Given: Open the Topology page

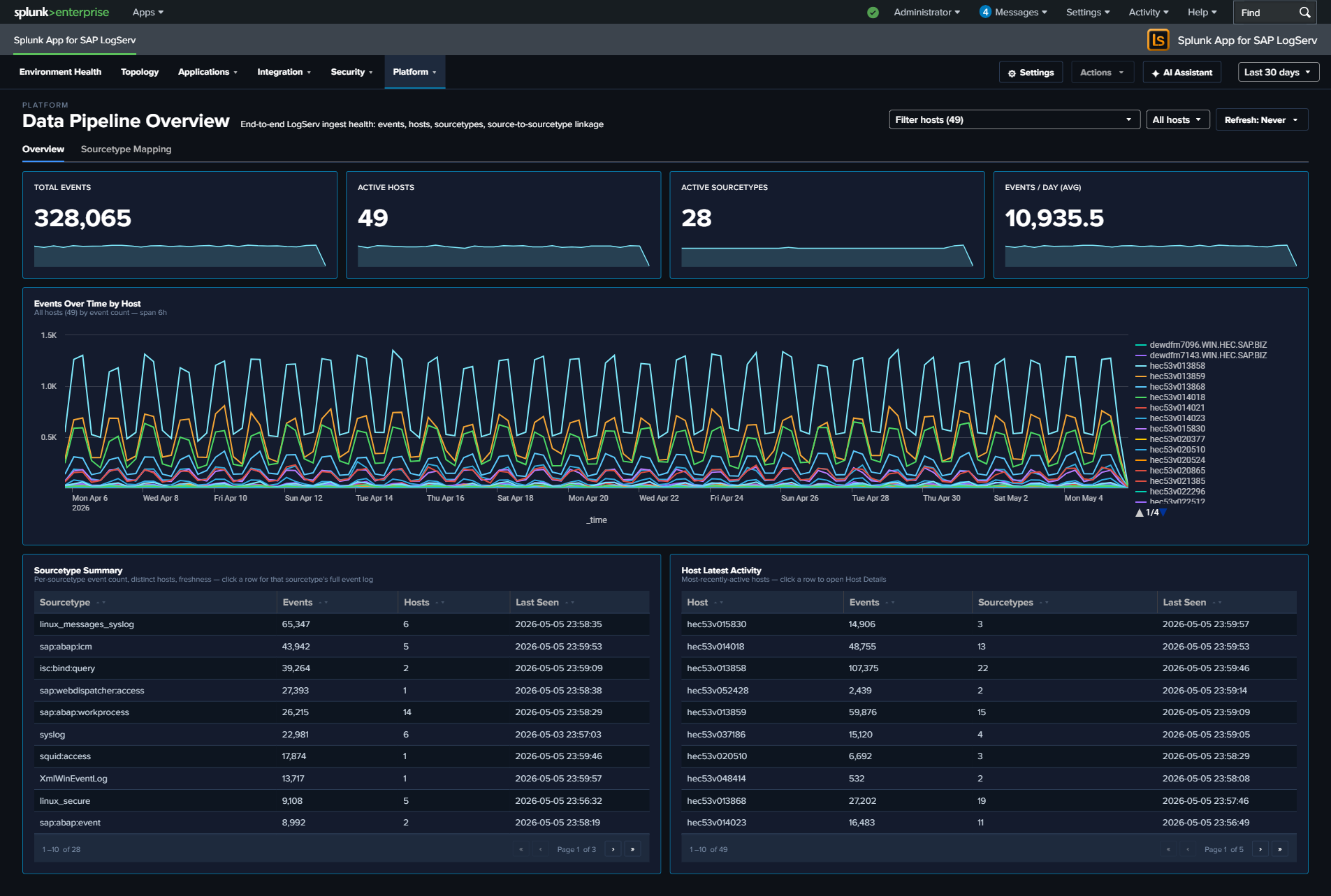Looking at the screenshot, I should pyautogui.click(x=140, y=72).
